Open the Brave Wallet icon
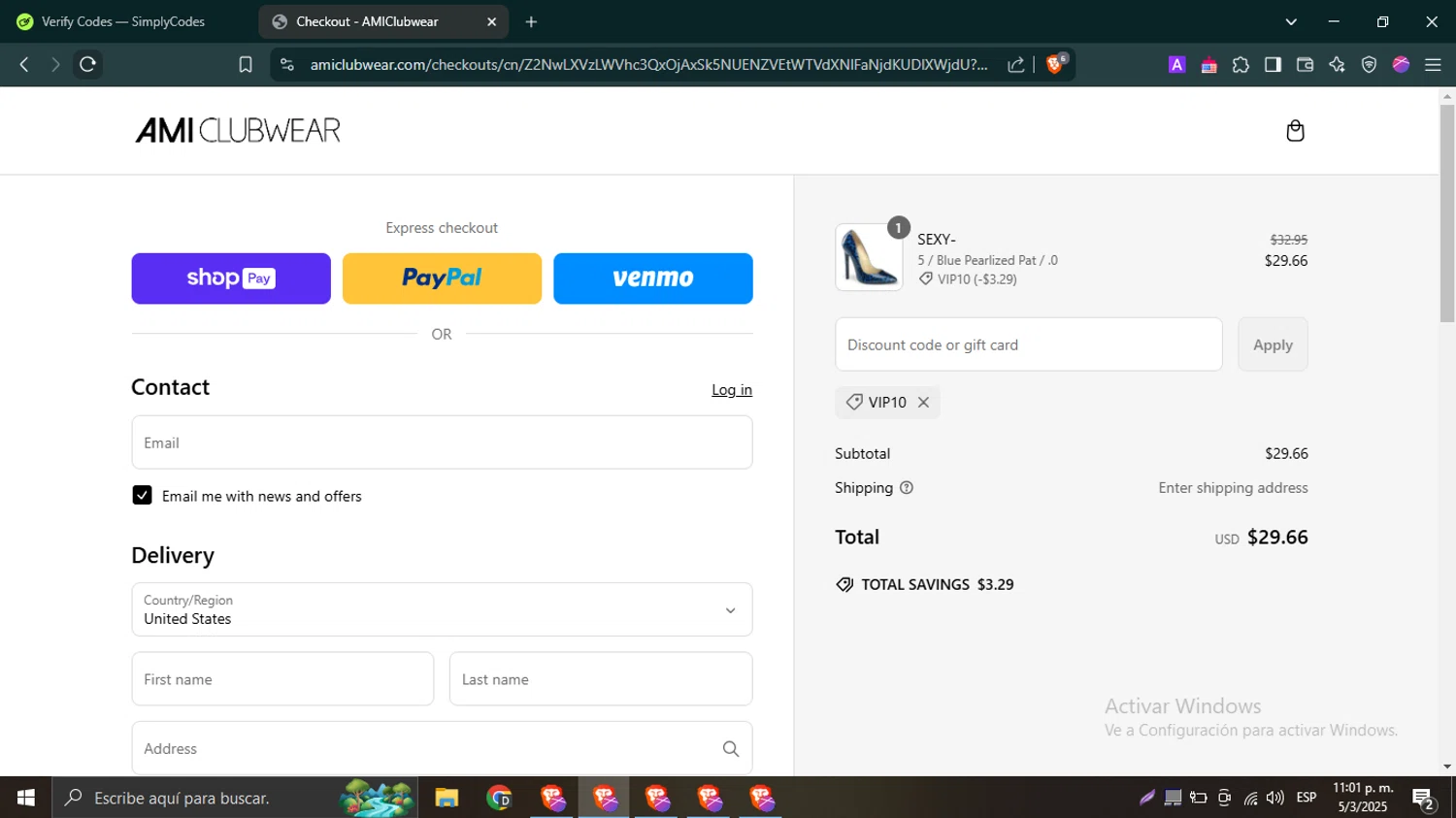This screenshot has height=818, width=1456. [x=1305, y=64]
